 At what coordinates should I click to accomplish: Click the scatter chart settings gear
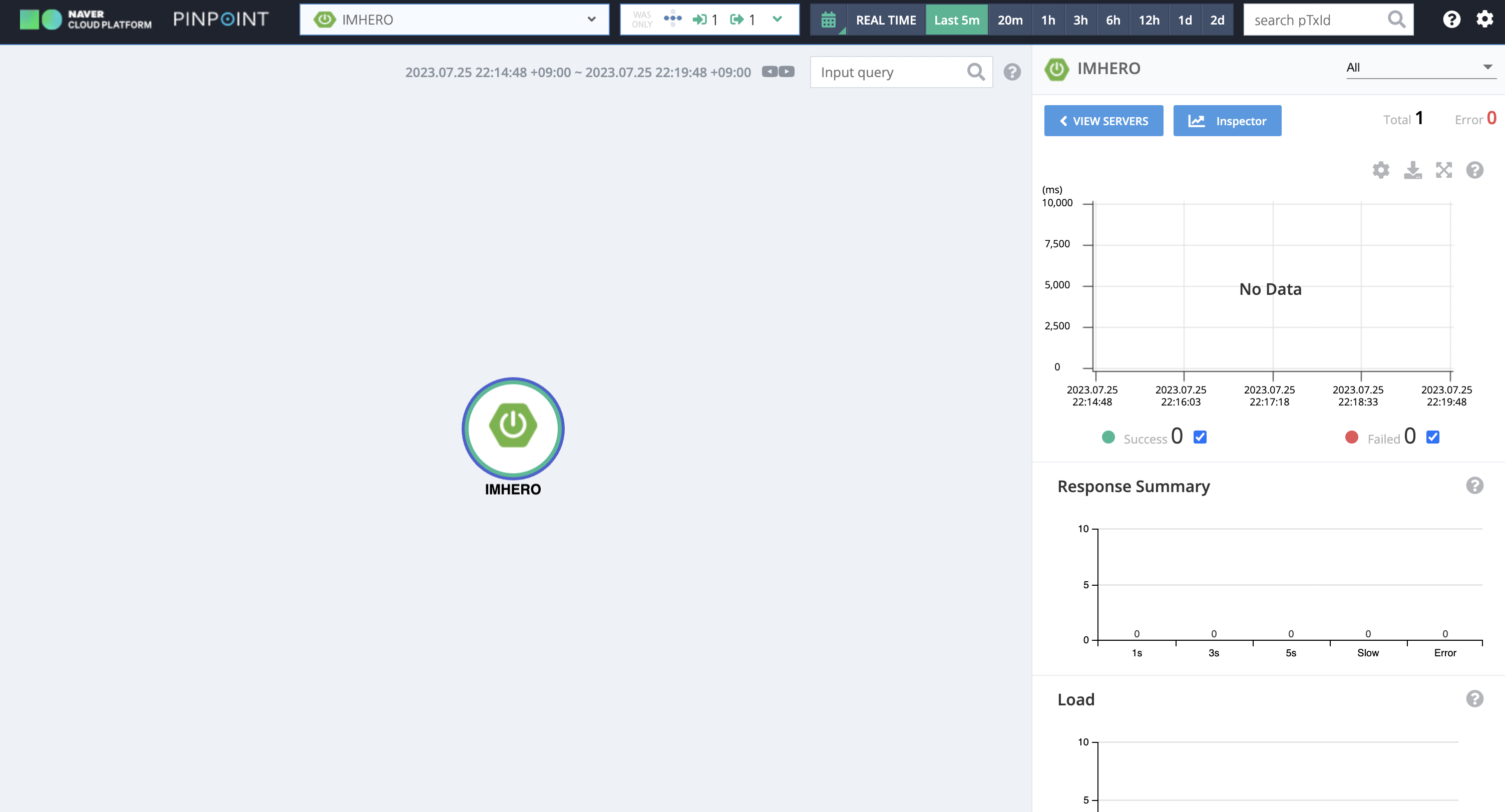(1380, 170)
